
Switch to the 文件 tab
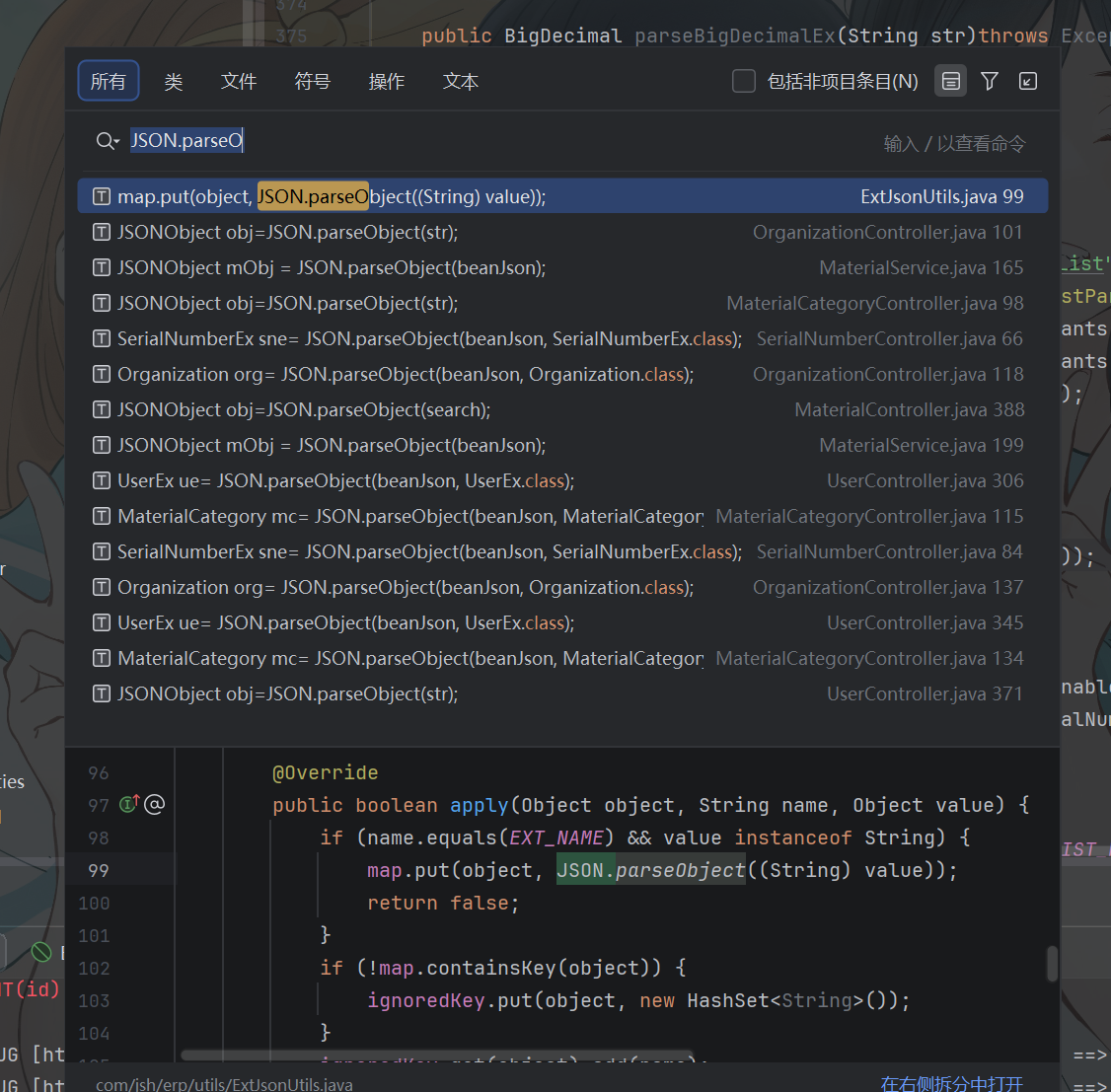click(x=239, y=82)
